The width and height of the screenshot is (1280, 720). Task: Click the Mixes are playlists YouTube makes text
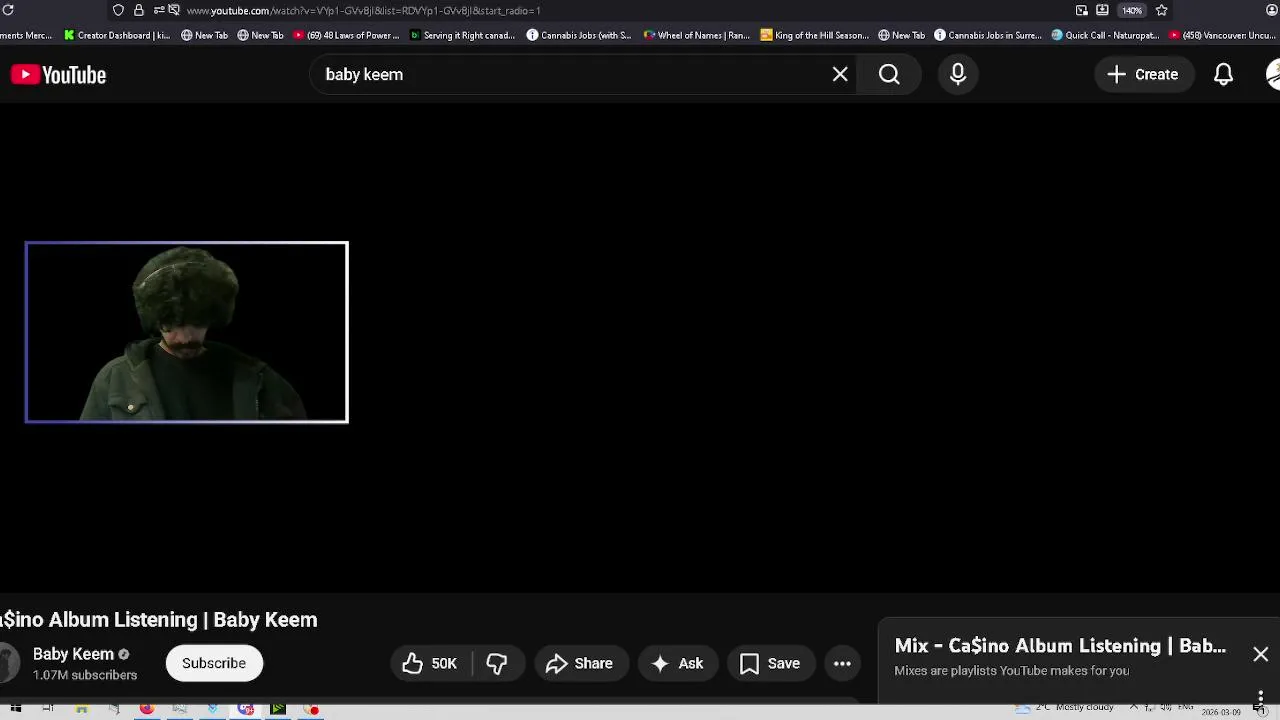point(1011,671)
